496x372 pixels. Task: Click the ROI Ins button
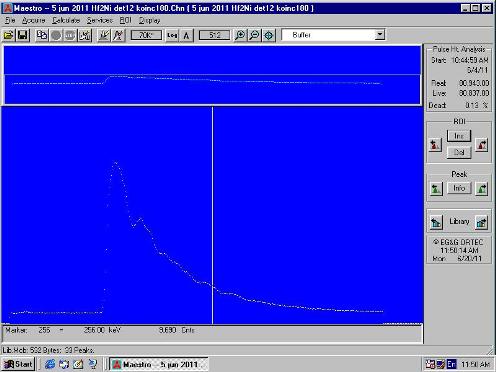459,136
